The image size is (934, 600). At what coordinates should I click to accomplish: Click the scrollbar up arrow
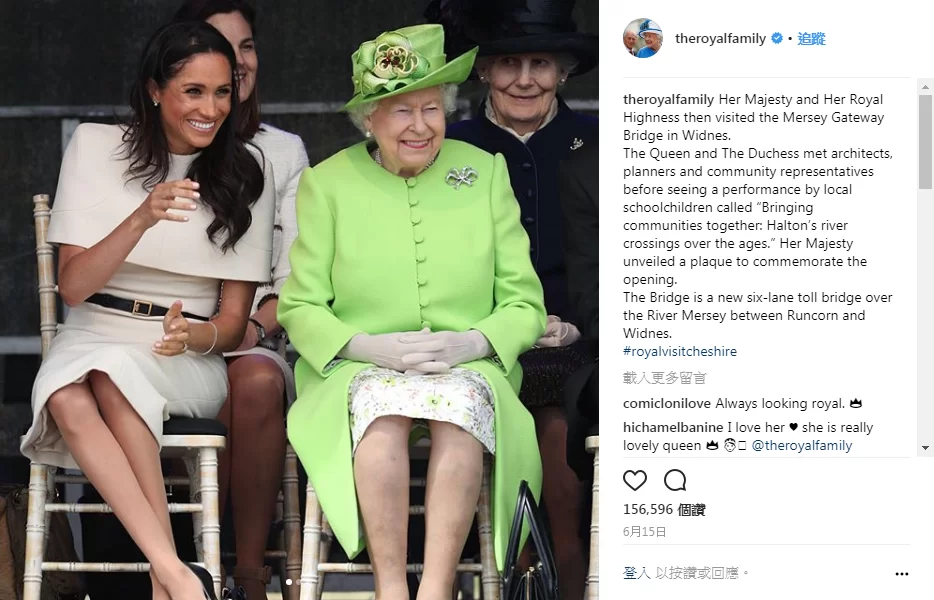tap(925, 87)
